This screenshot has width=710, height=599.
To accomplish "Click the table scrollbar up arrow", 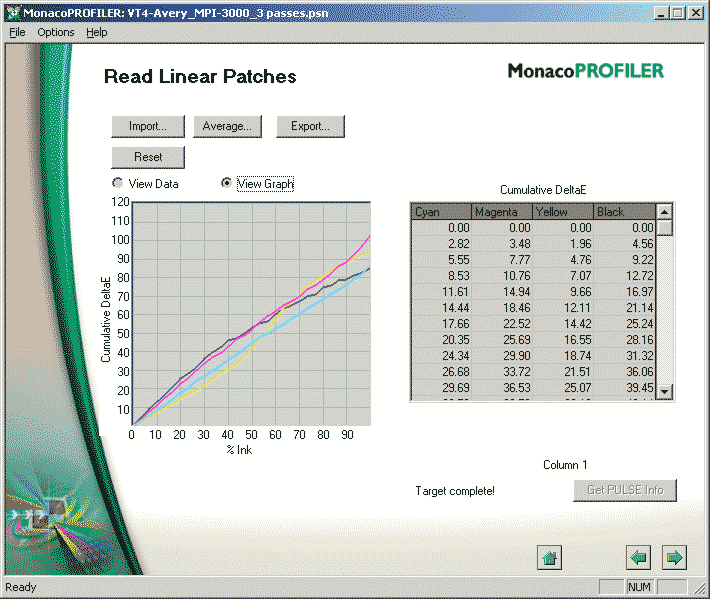I will tap(664, 211).
